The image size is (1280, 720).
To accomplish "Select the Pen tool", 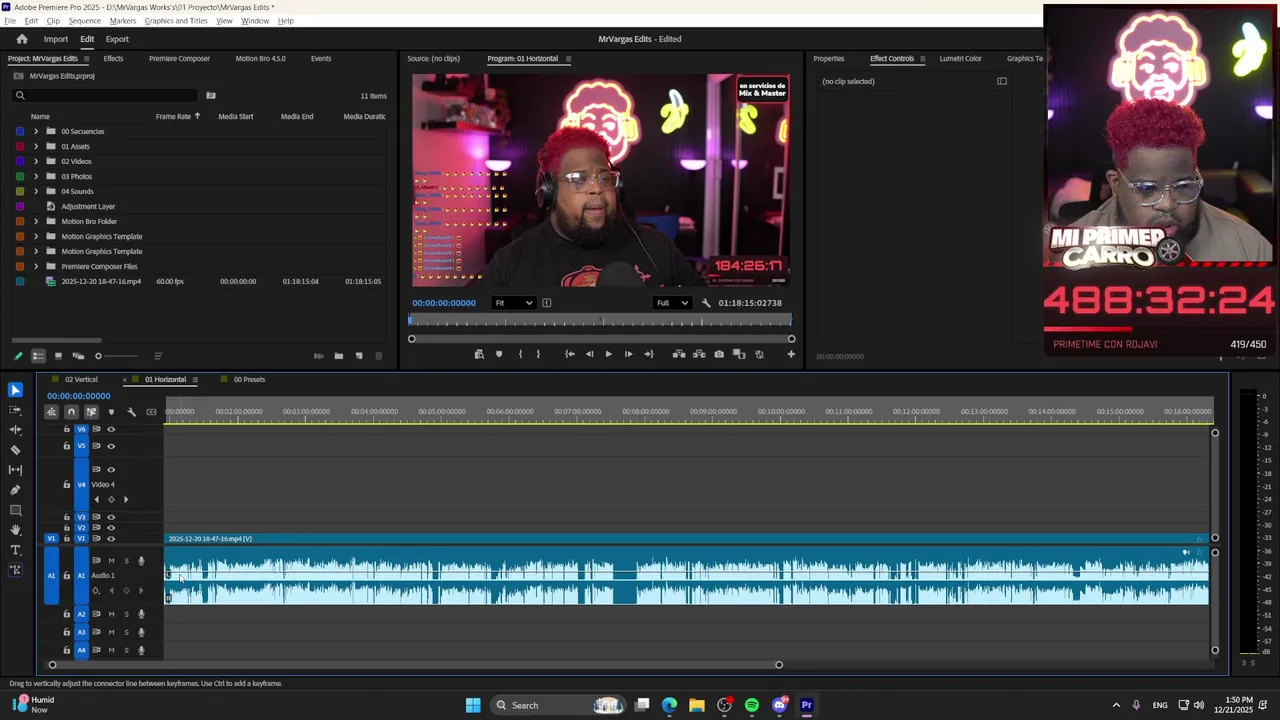I will point(15,490).
